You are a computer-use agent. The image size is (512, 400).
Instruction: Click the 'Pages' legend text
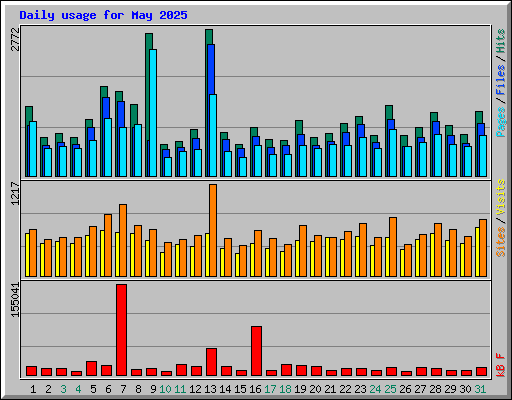501,122
